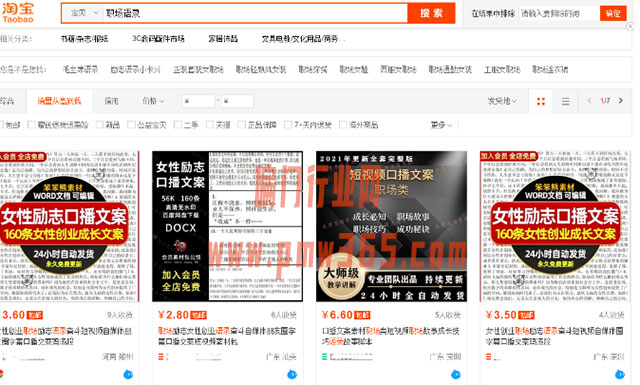This screenshot has width=640, height=385.
Task: Open seller chat icon on ¥6.60 item
Action: click(x=456, y=374)
